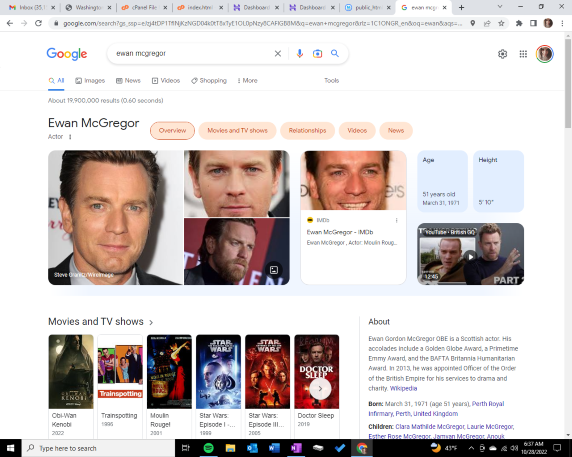
Task: Open search by image camera icon
Action: pos(317,54)
